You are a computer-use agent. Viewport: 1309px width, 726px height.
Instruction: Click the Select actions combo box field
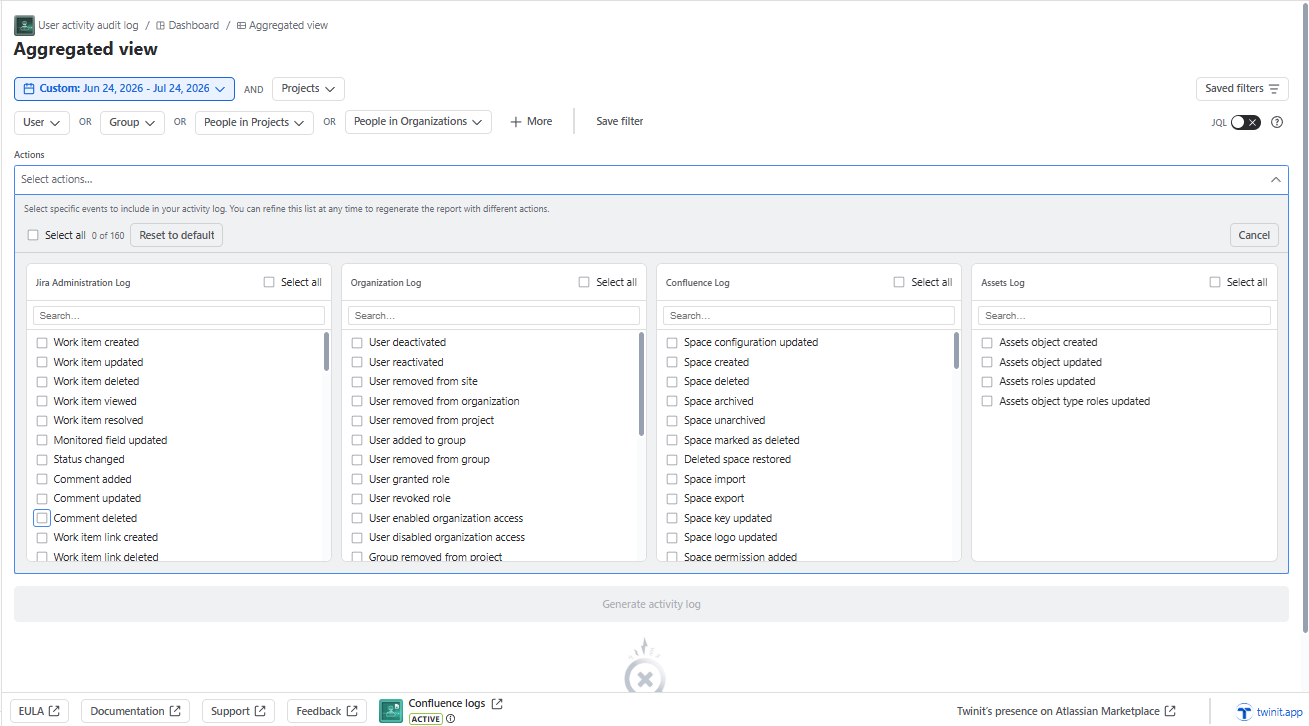coord(651,180)
